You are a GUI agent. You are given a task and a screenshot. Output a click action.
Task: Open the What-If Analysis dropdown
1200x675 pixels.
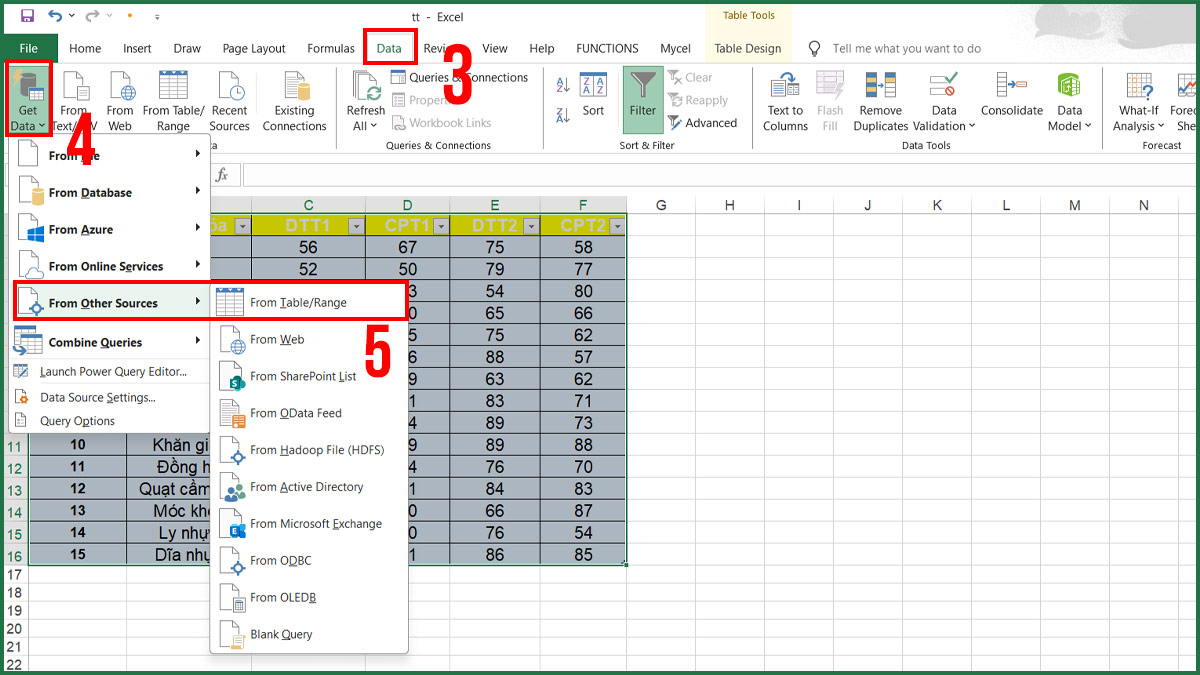click(1137, 99)
